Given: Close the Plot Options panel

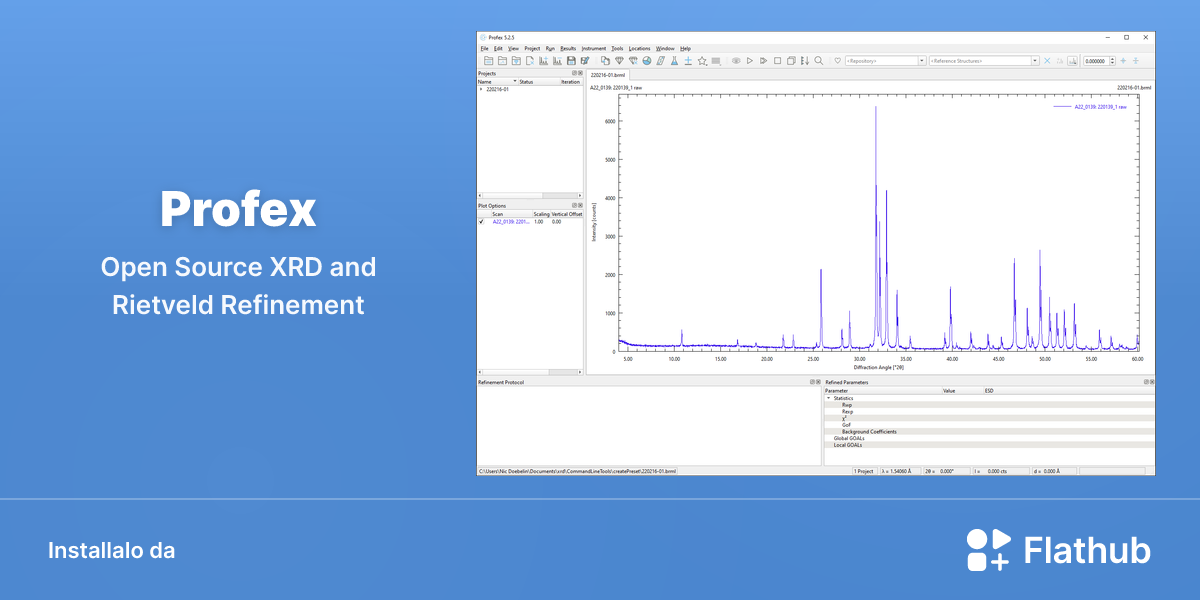Looking at the screenshot, I should (580, 205).
